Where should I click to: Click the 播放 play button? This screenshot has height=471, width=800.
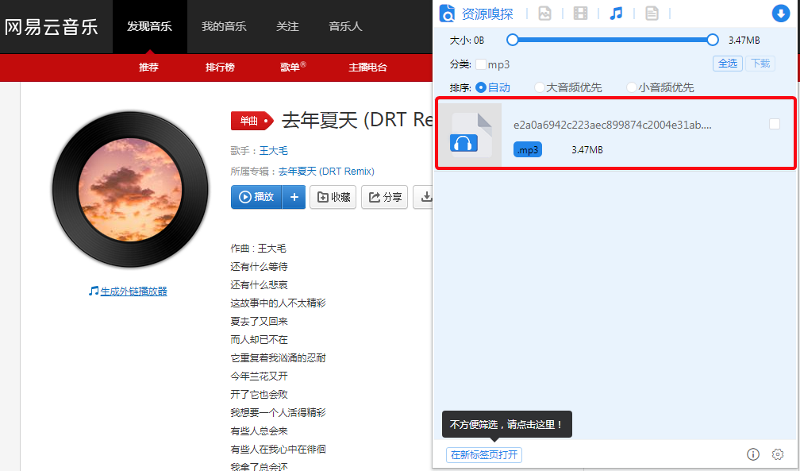coord(257,197)
